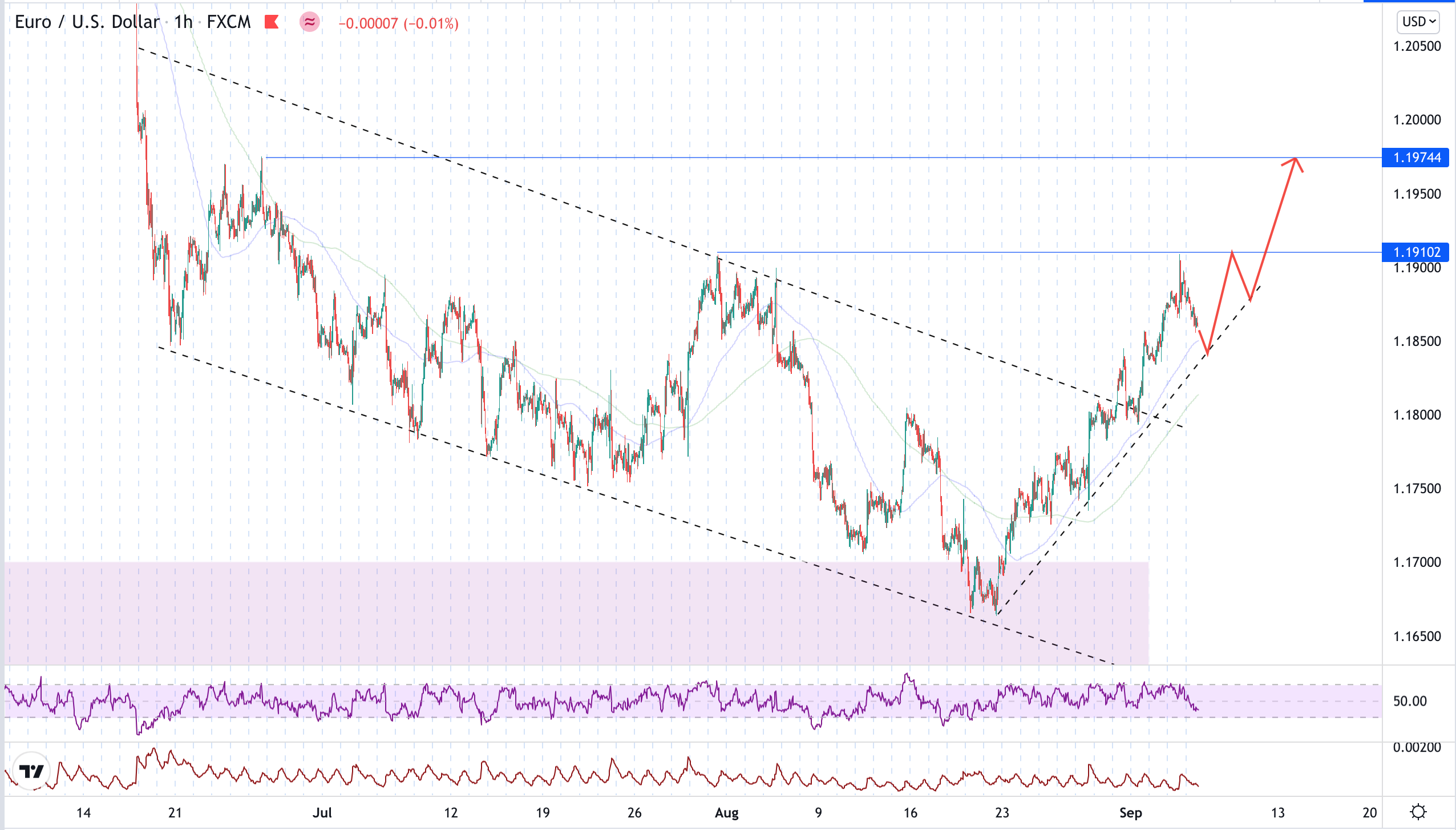Click the Aug label on the time axis
Screen dimensions: 1456x830
[726, 813]
